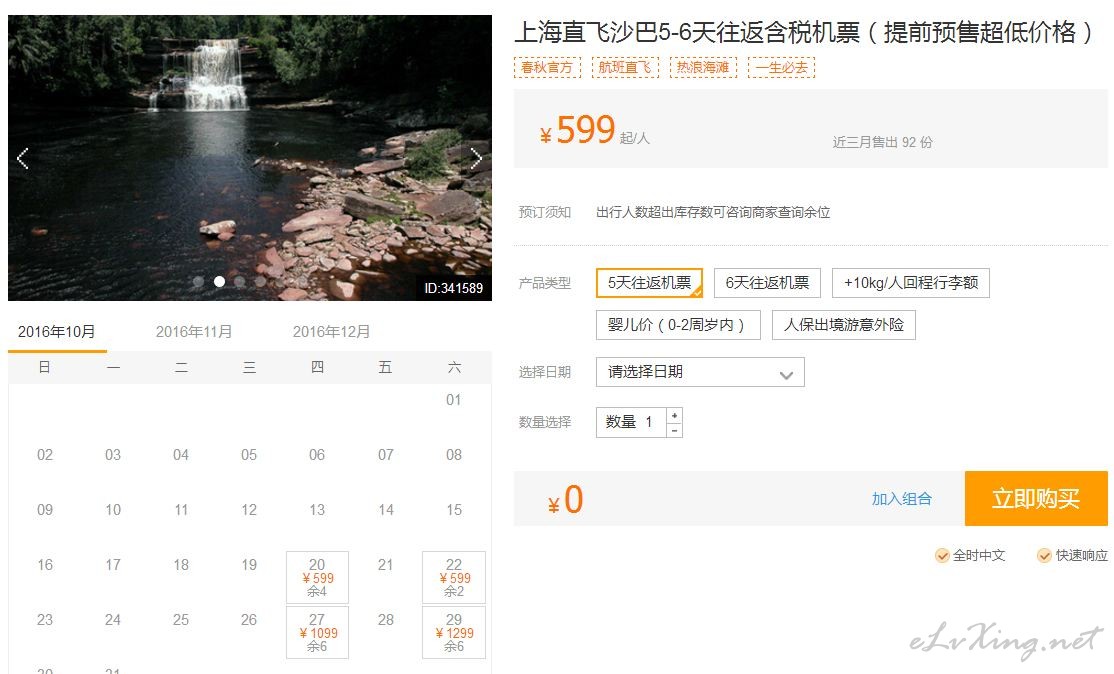Click the 21 date in the calendar

point(386,565)
